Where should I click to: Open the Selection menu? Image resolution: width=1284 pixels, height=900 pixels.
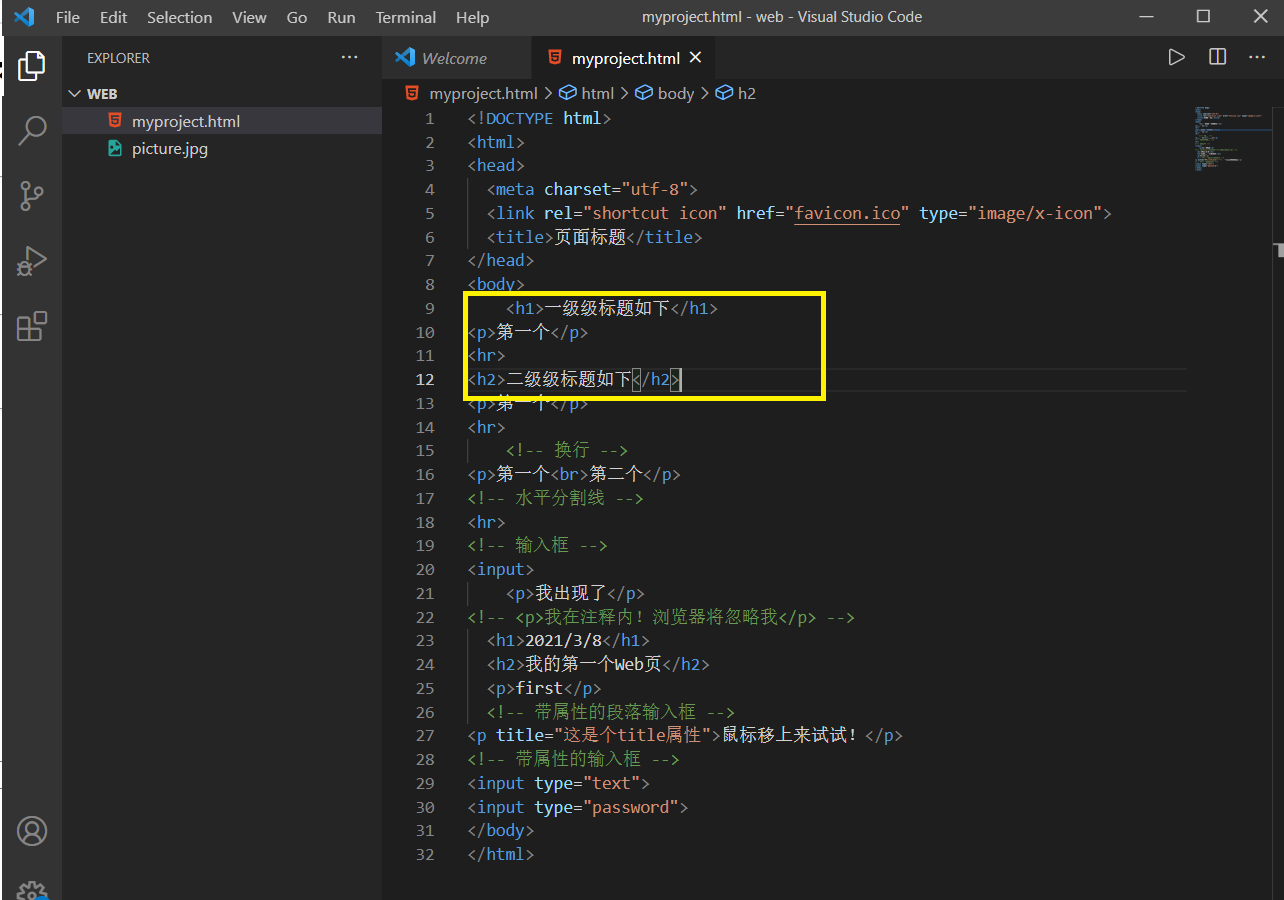tap(179, 17)
